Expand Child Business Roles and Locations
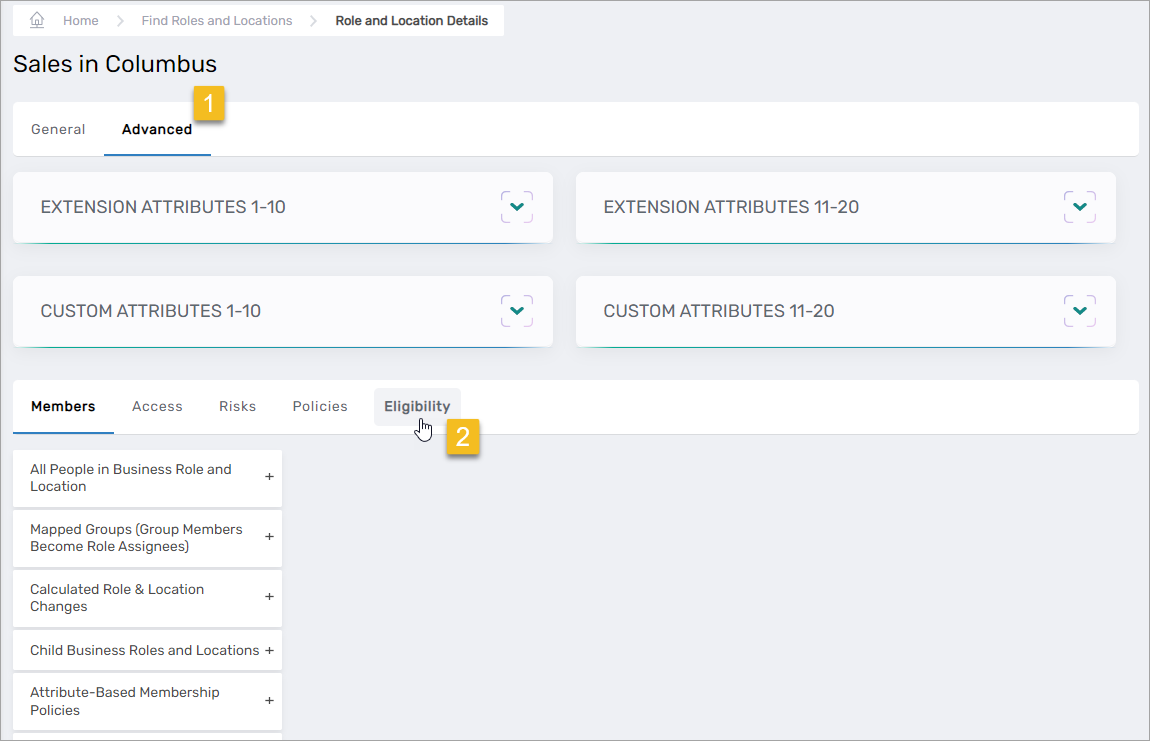The image size is (1150, 741). click(268, 650)
